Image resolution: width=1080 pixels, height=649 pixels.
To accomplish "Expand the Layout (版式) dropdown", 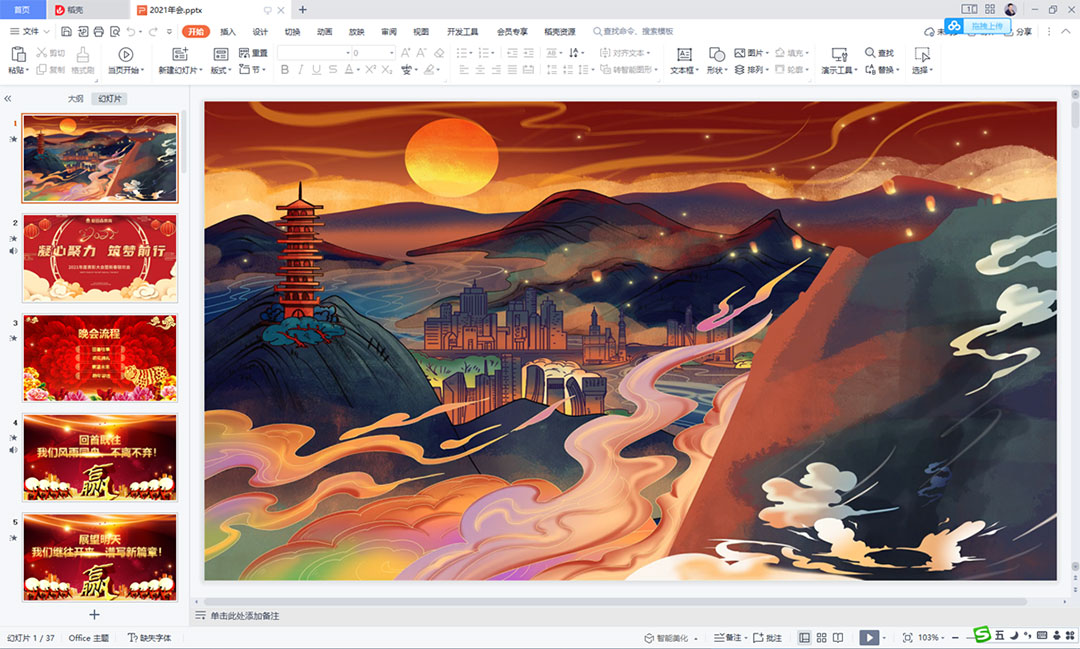I will pyautogui.click(x=223, y=70).
